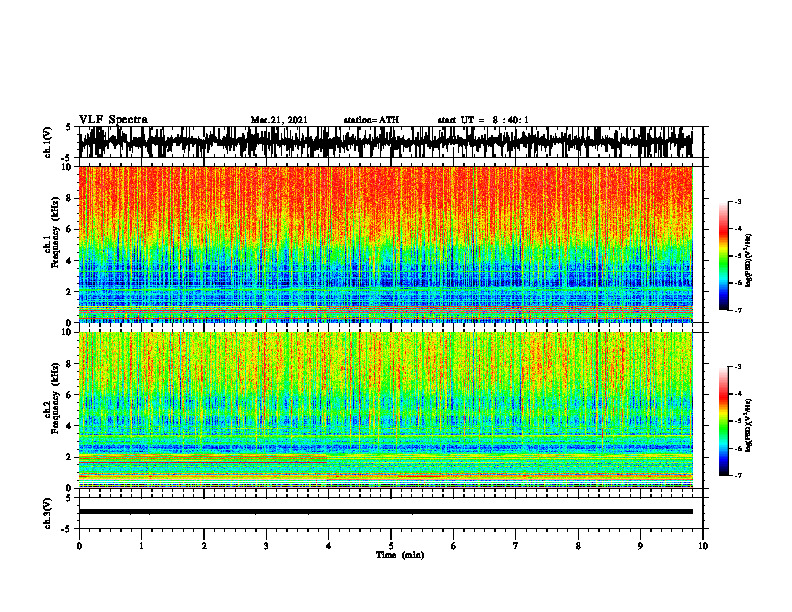Screen dimensions: 792x612
Task: Click time axis tick label "9"
Action: pyautogui.click(x=640, y=546)
